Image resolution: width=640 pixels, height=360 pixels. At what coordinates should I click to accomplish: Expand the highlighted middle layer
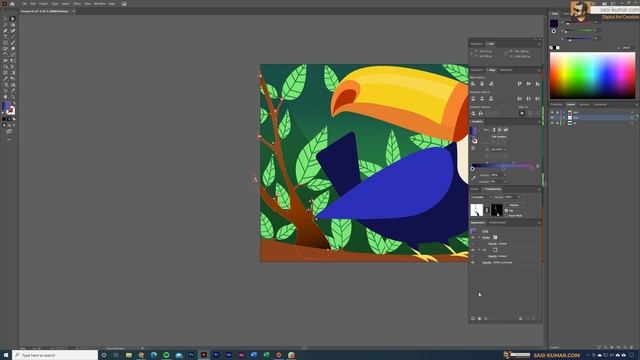564,117
